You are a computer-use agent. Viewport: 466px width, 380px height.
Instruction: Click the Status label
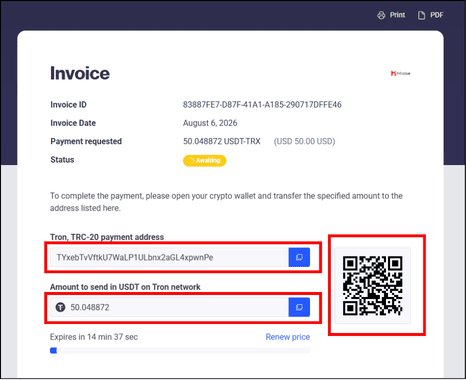pyautogui.click(x=62, y=160)
